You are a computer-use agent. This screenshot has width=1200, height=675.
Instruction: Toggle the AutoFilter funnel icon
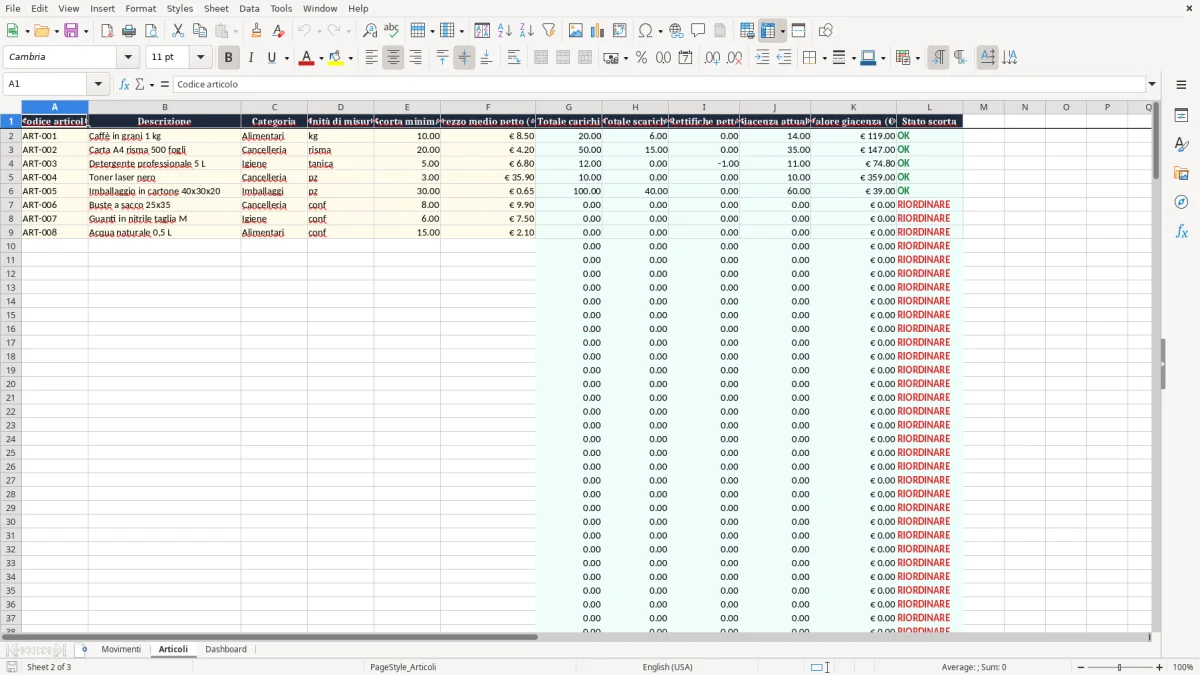[x=549, y=31]
